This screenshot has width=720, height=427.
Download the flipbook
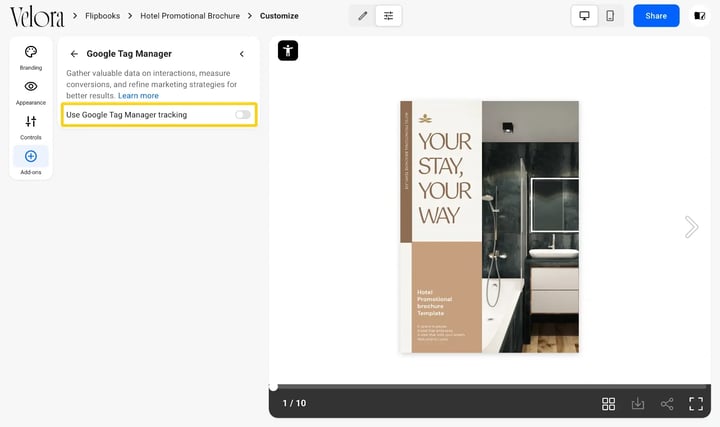pyautogui.click(x=638, y=404)
